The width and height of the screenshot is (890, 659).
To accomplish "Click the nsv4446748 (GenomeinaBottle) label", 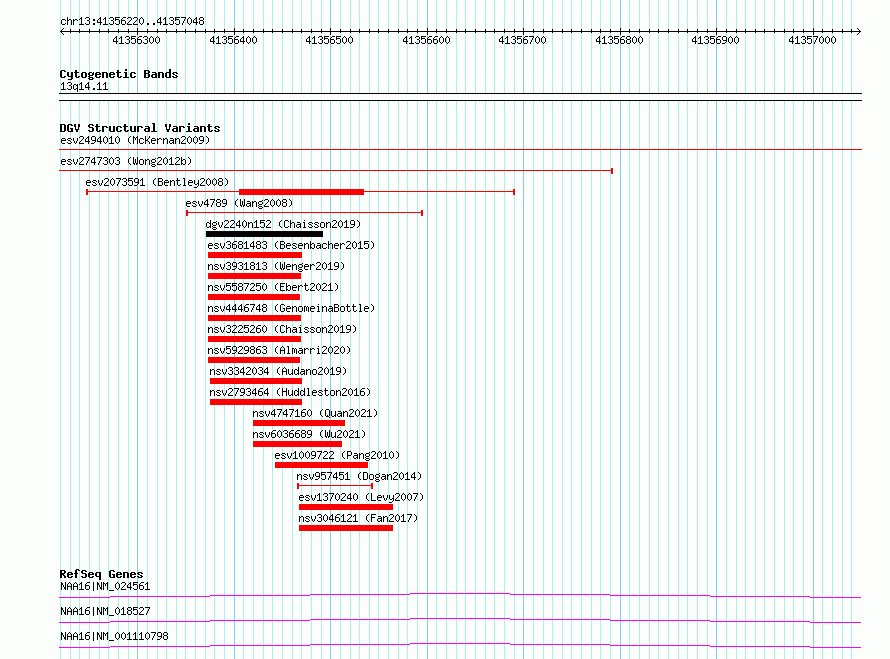I will coord(291,308).
